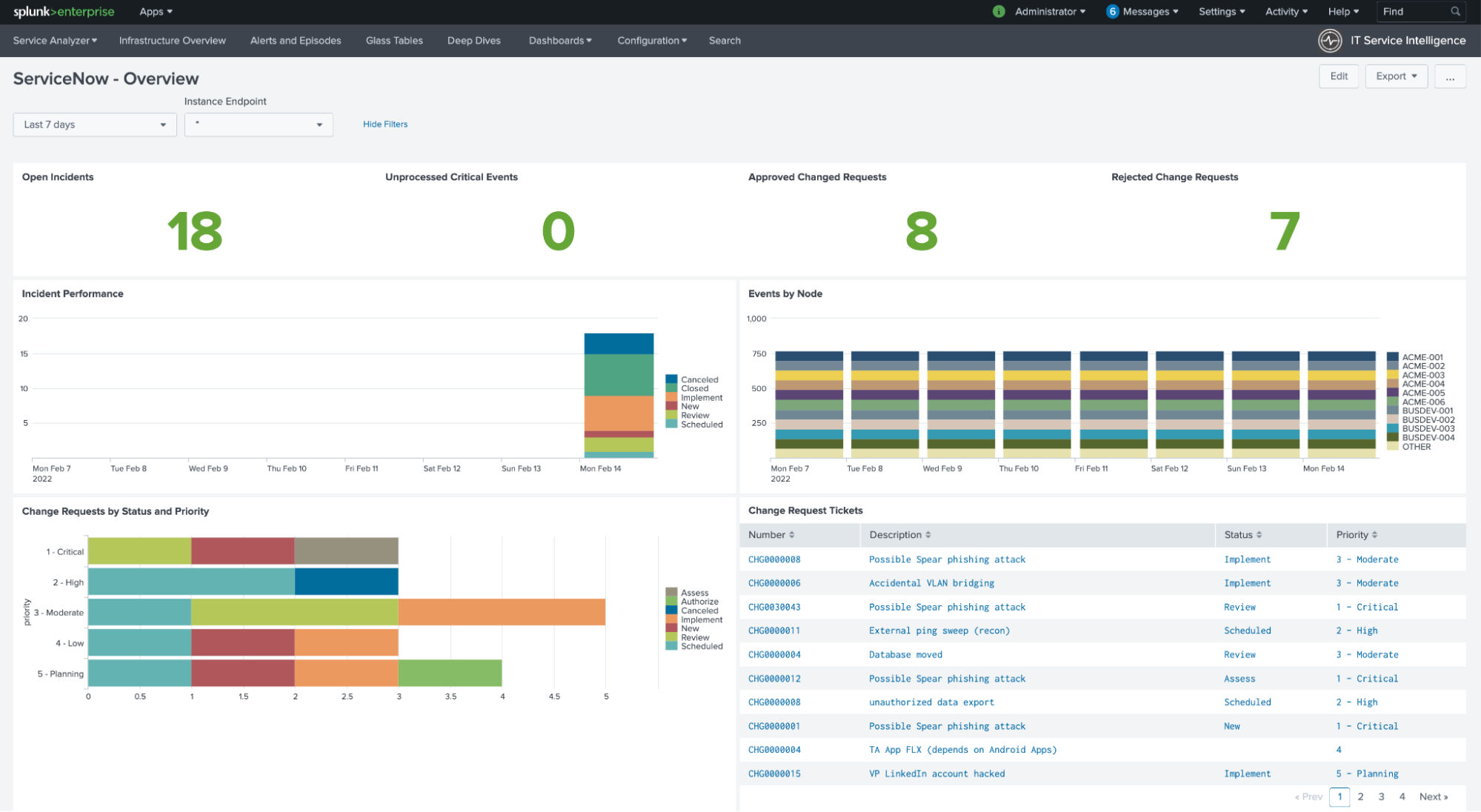
Task: Go to Infrastructure Overview
Action: point(173,41)
